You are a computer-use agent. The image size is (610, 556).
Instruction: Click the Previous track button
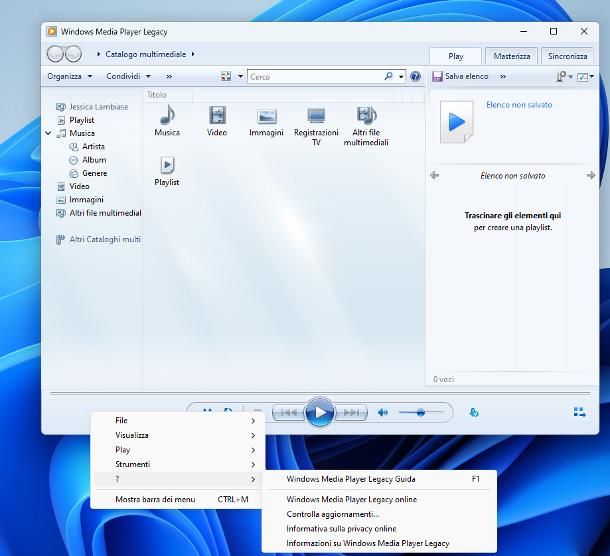coord(288,412)
